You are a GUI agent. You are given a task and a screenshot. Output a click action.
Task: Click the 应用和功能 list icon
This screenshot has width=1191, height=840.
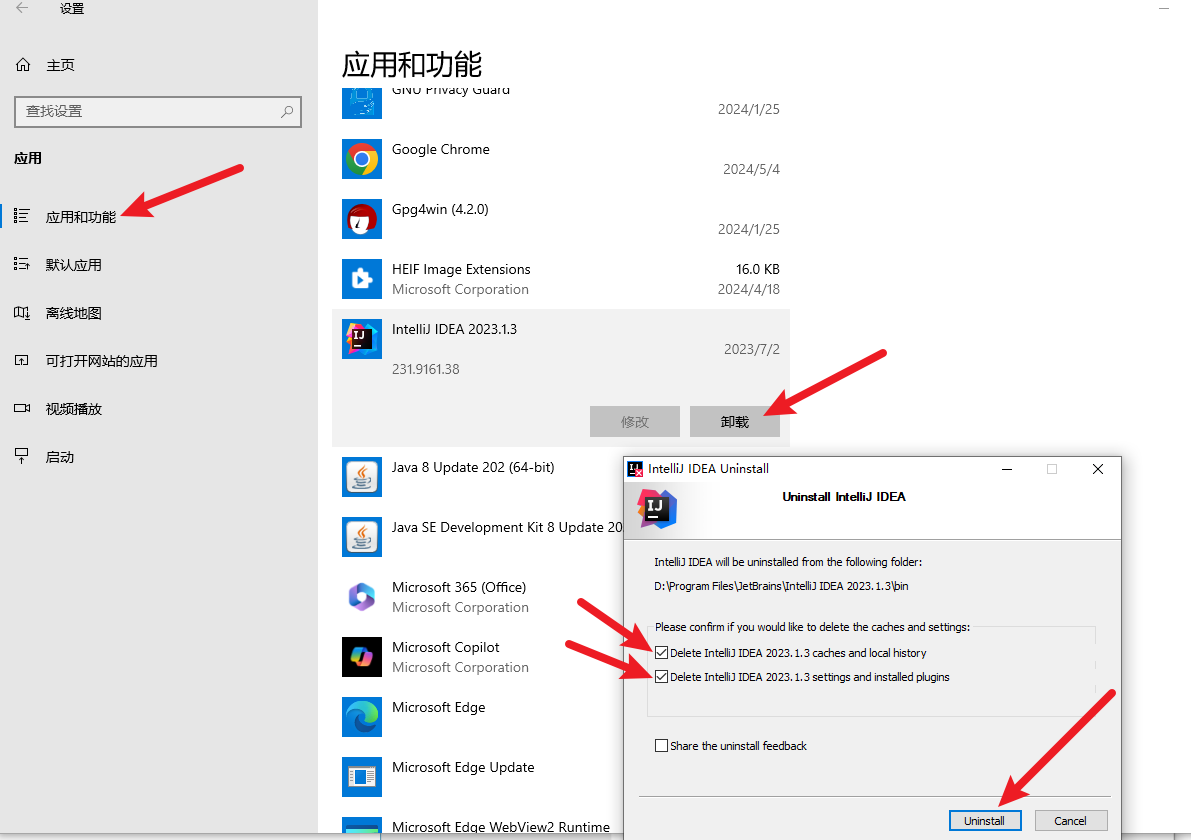22,216
